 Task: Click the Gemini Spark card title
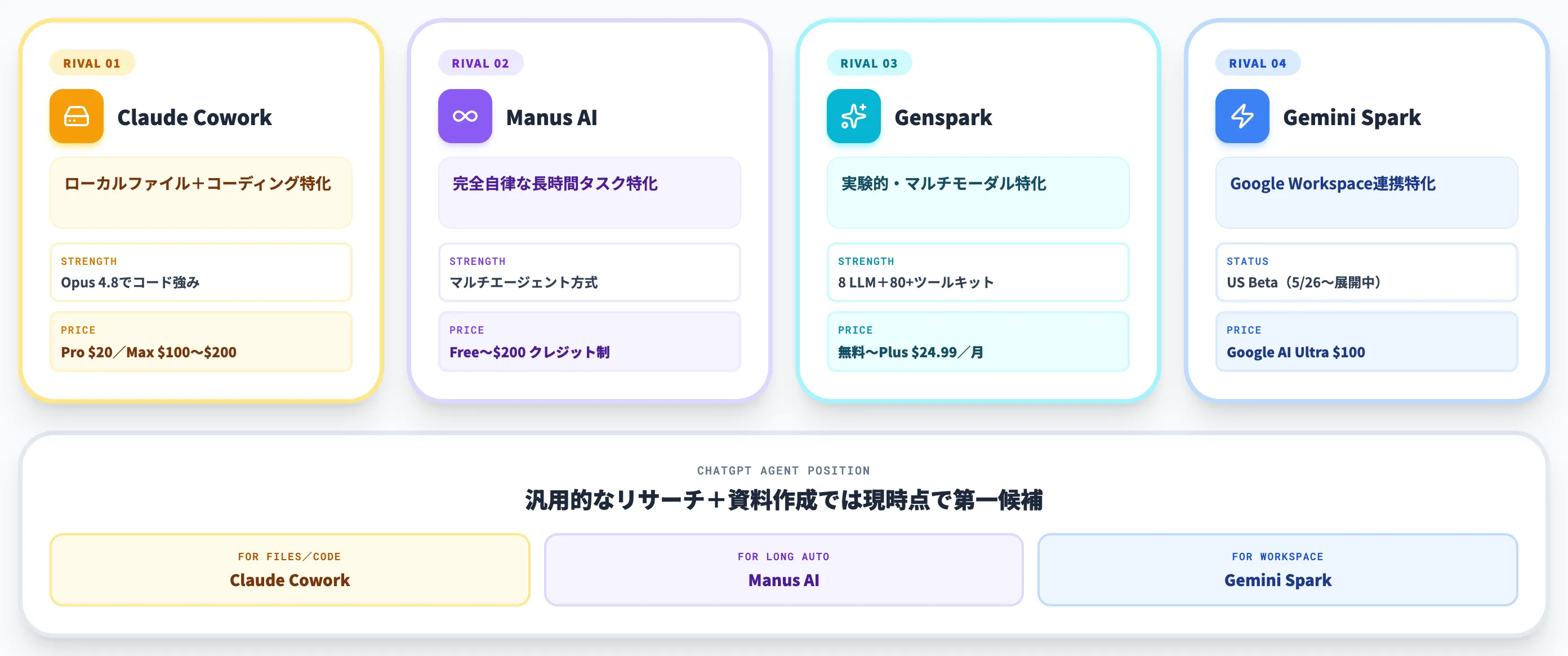click(1352, 117)
